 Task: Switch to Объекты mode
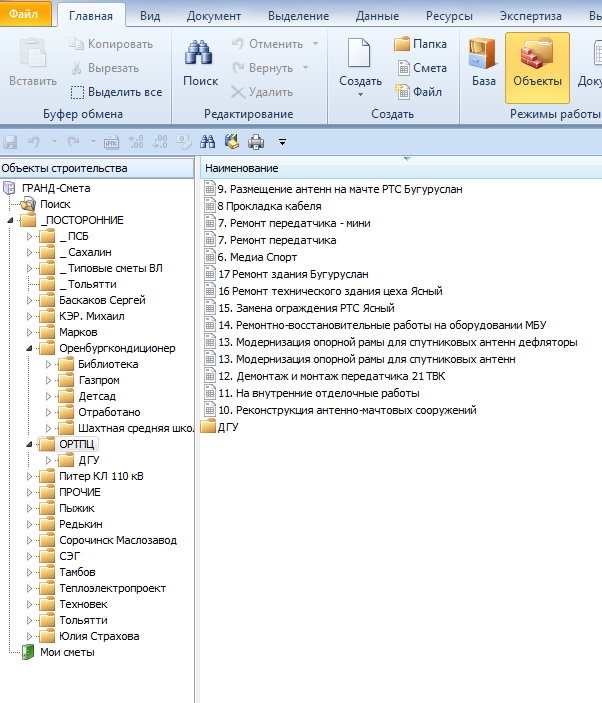click(537, 68)
